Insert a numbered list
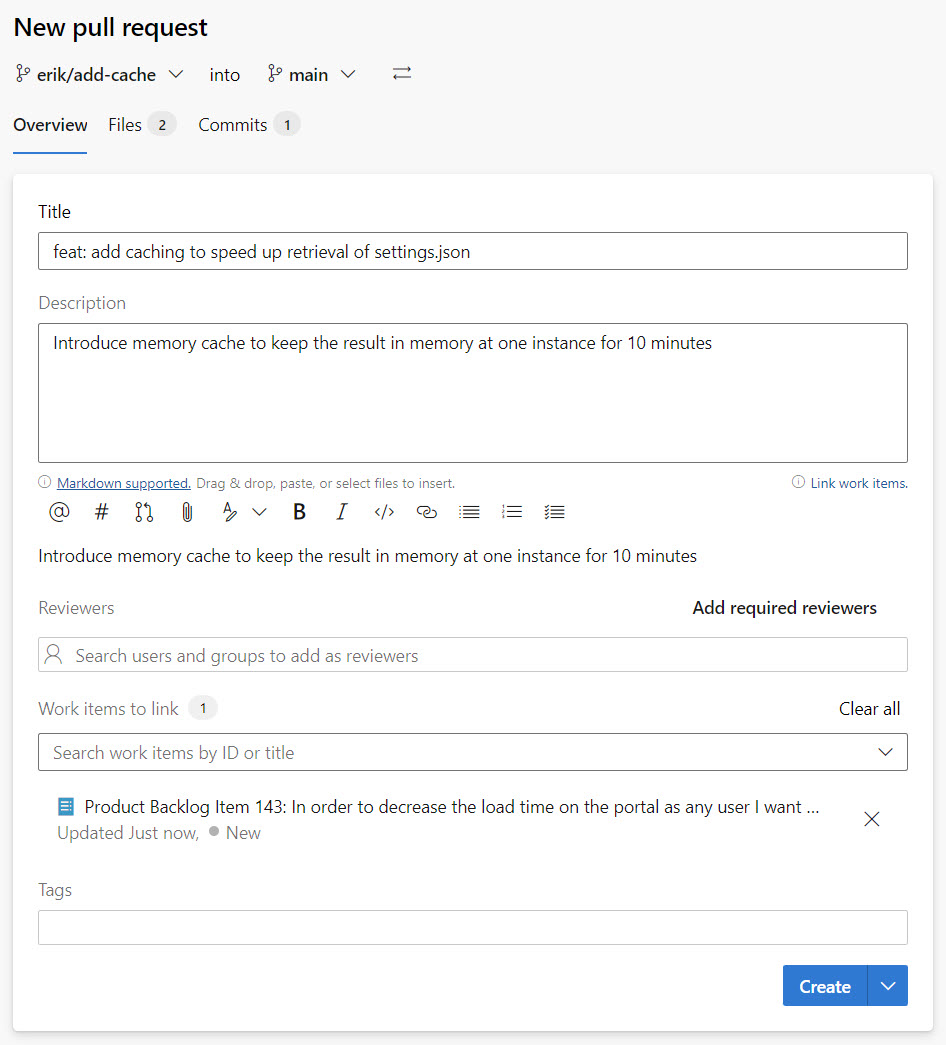Image resolution: width=946 pixels, height=1045 pixels. click(511, 512)
